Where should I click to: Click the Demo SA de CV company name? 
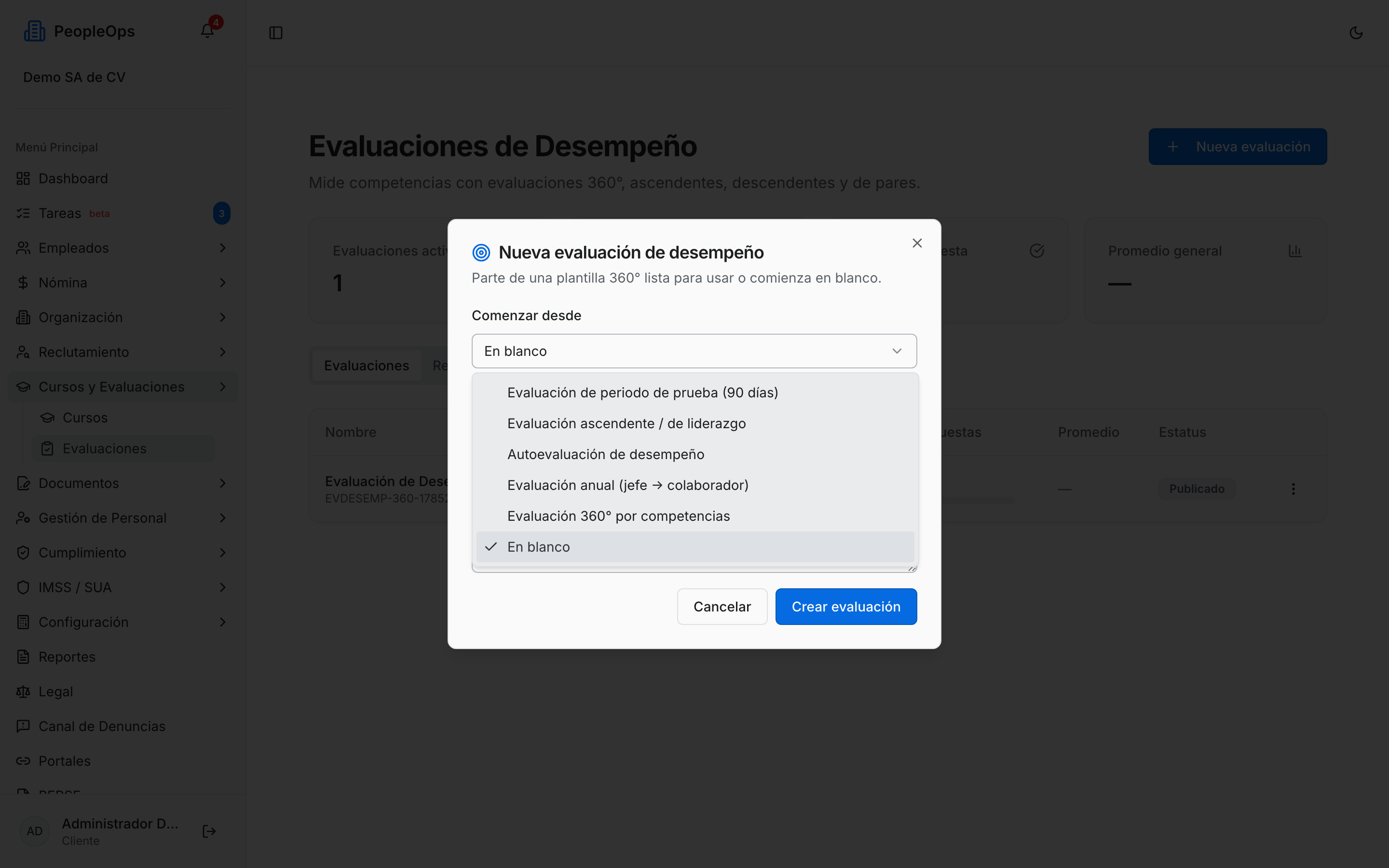pos(74,78)
